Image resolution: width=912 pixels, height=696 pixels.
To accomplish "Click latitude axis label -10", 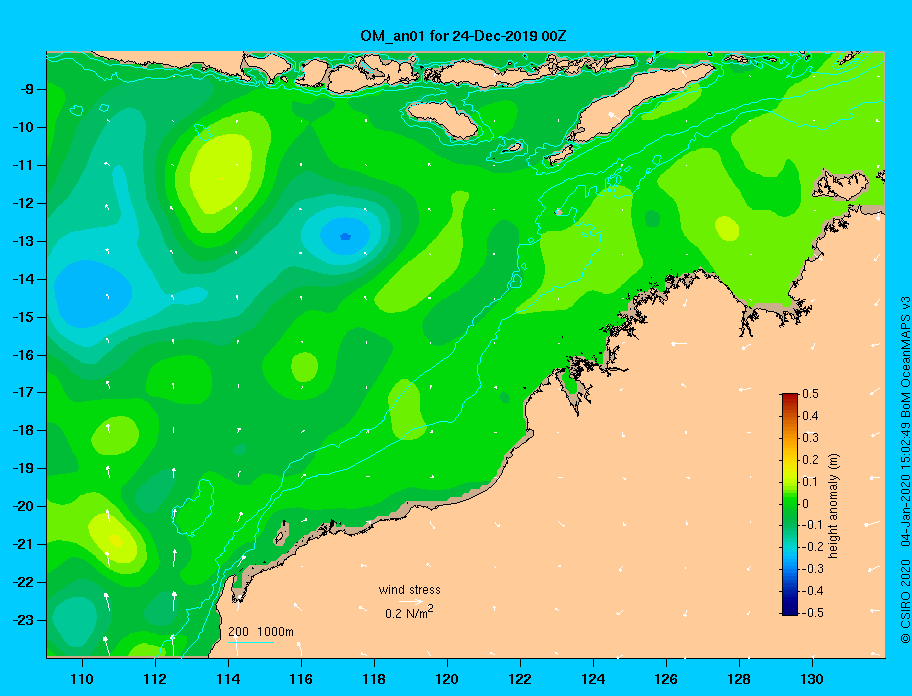I will [x=23, y=127].
